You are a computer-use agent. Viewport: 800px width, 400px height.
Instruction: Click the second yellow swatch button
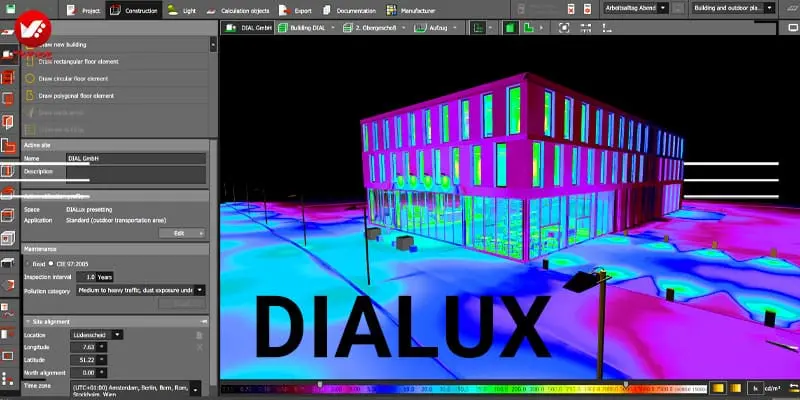tap(735, 388)
